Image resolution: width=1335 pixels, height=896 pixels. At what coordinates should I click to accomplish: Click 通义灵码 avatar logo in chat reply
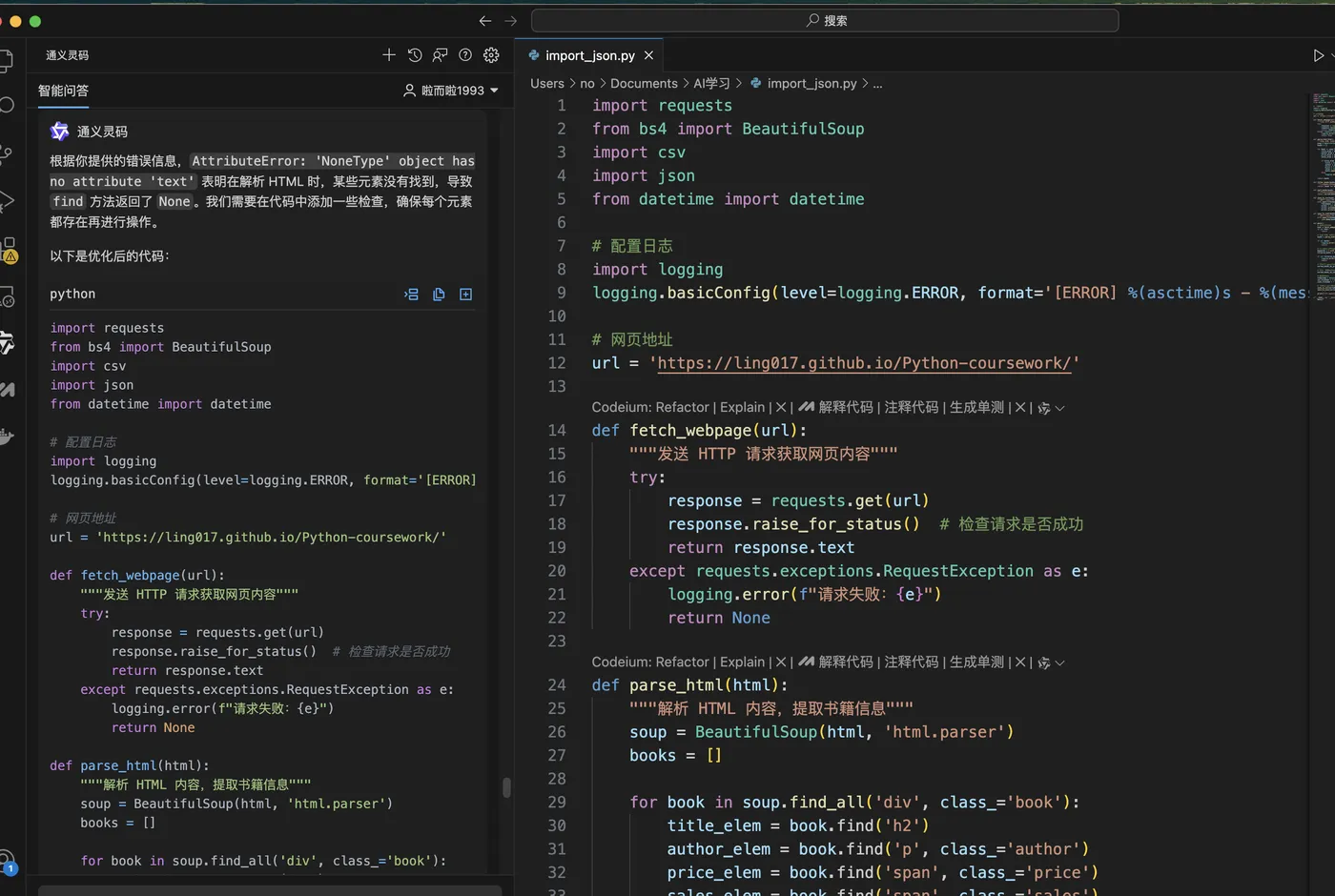click(59, 131)
